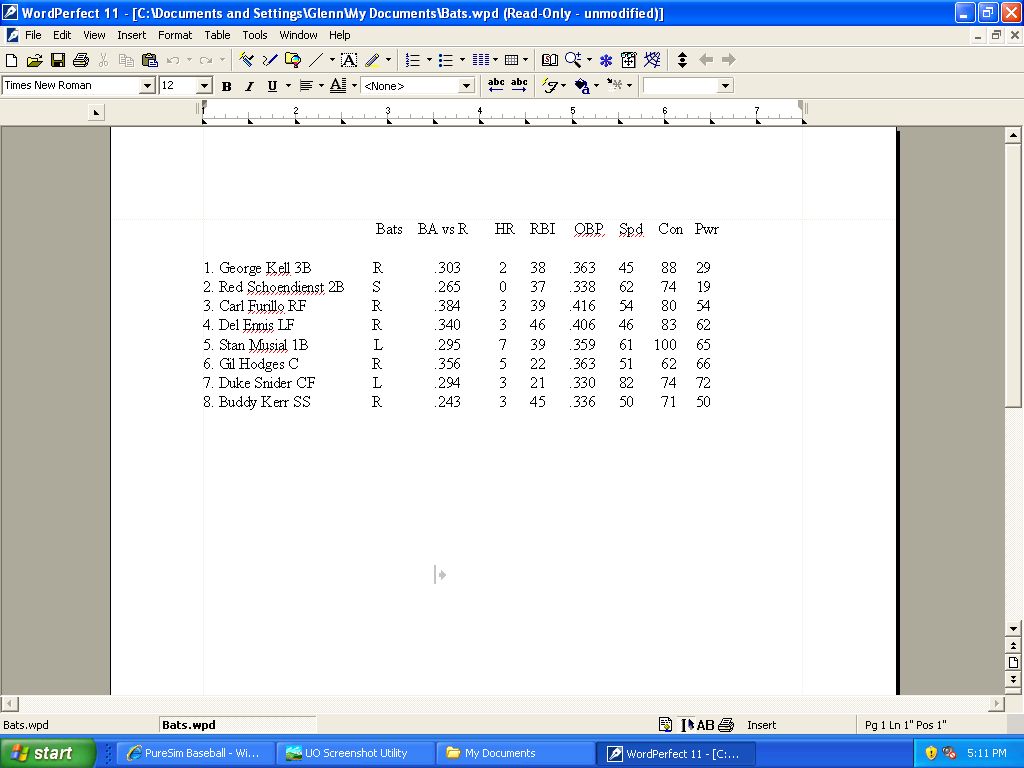Click the QuickFonts script F icon

(x=551, y=86)
